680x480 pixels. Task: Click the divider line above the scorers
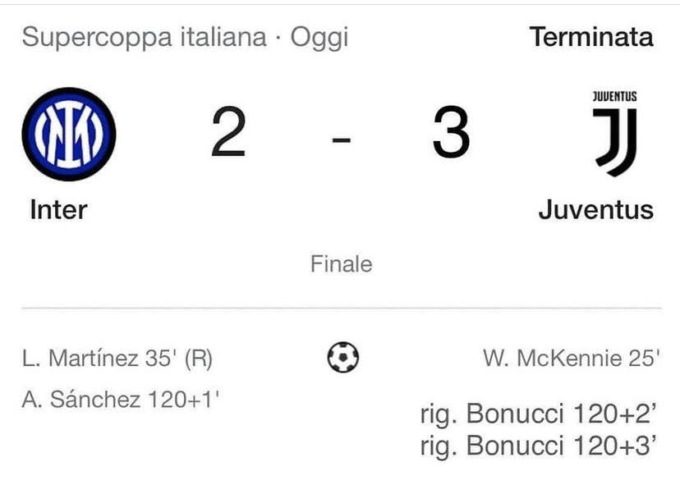342,308
